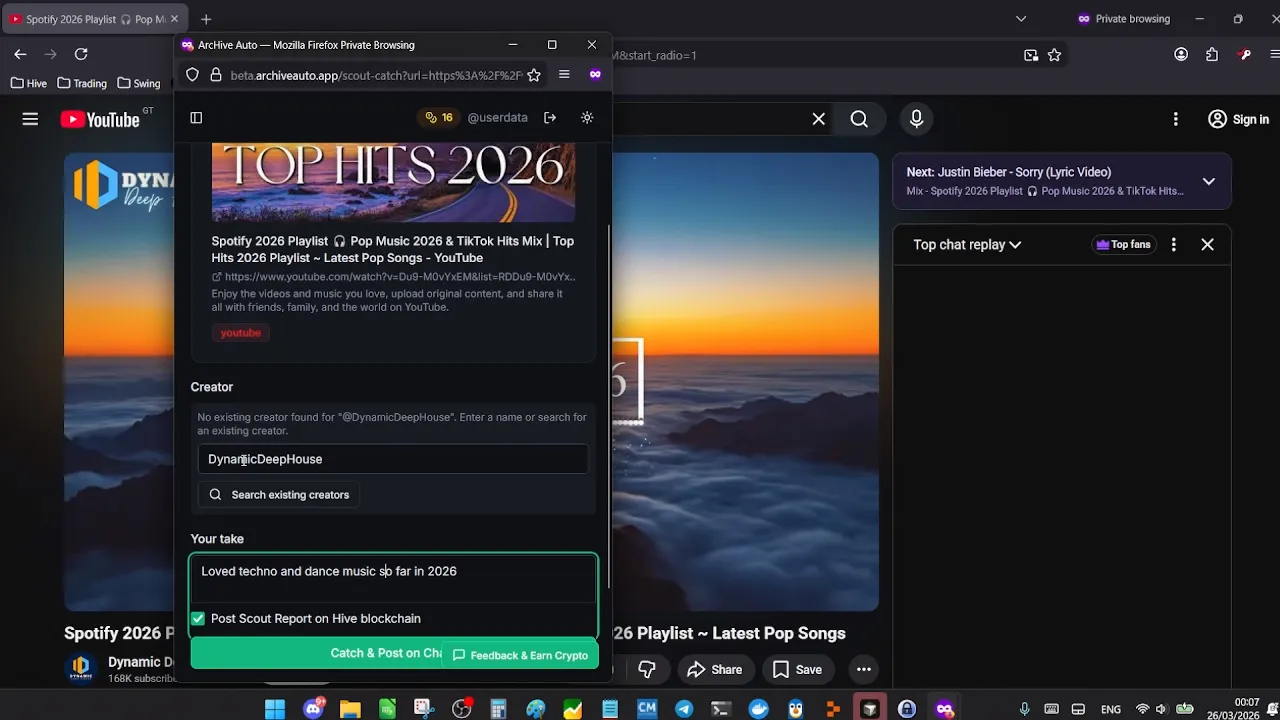Open the Firefox tab list chevron
This screenshot has width=1280, height=720.
pyautogui.click(x=1021, y=18)
